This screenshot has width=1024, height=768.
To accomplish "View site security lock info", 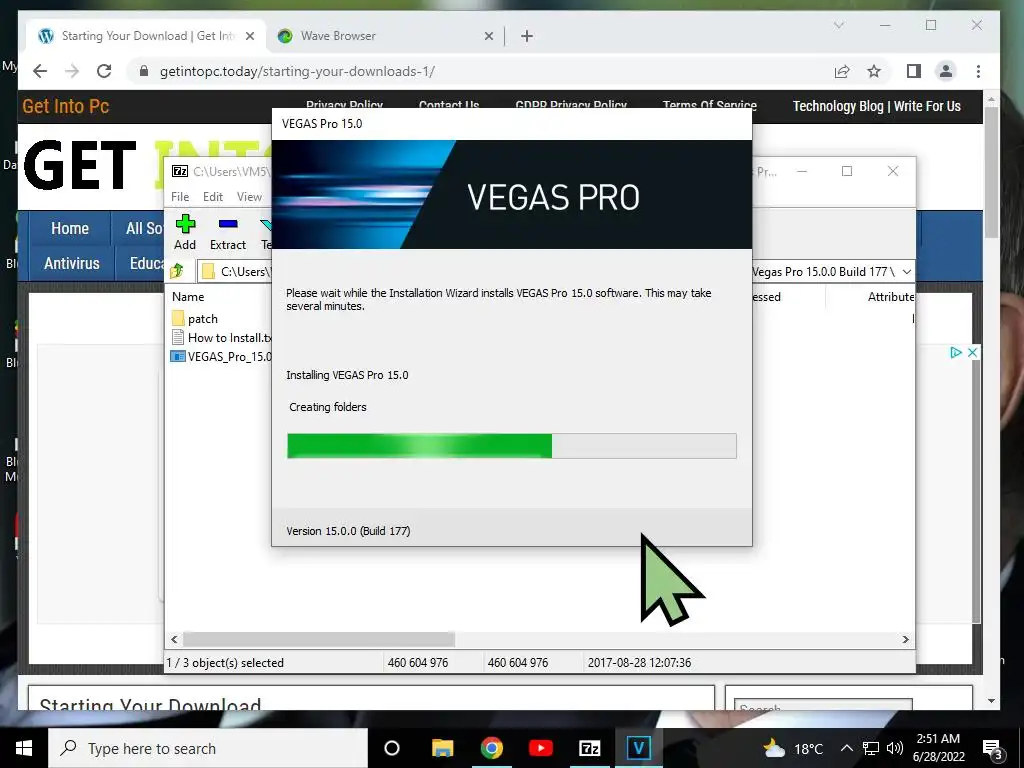I will pos(144,71).
